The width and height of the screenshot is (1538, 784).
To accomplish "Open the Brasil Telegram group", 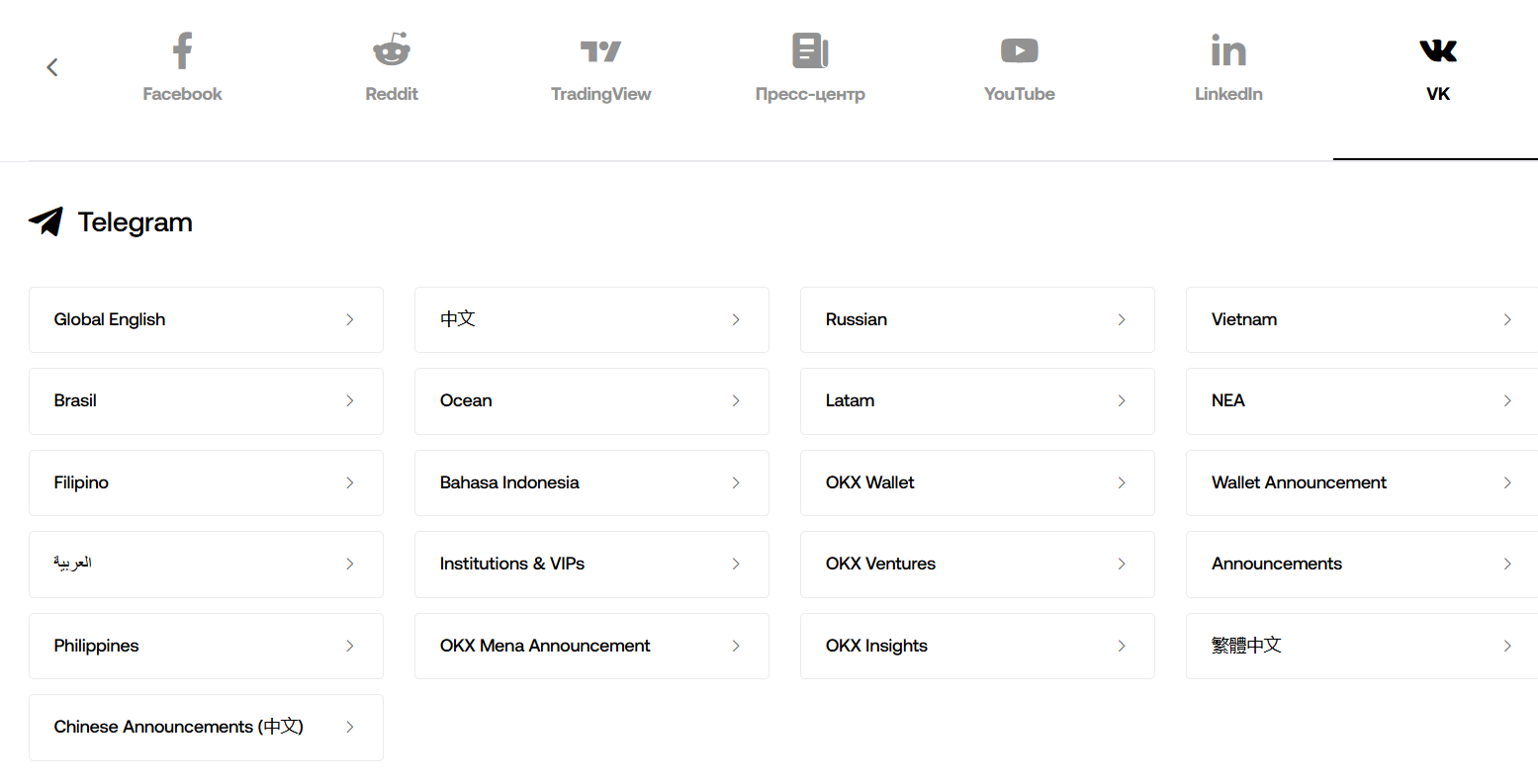I will point(206,400).
